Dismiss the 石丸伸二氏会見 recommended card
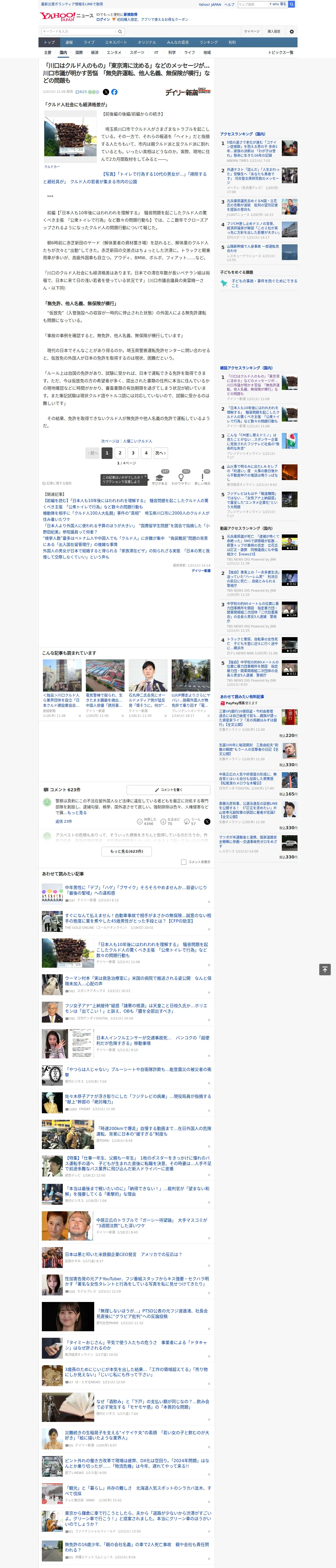This screenshot has width=336, height=1568. 165,716
